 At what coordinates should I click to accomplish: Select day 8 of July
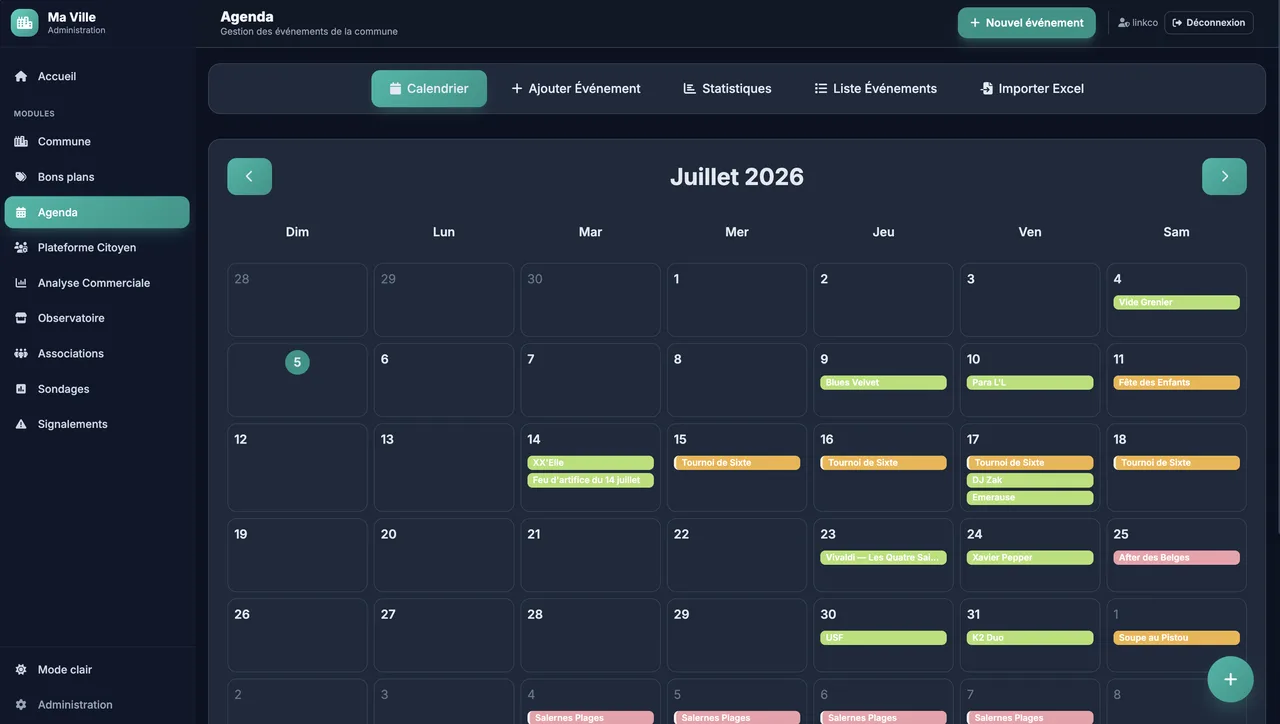pyautogui.click(x=737, y=380)
